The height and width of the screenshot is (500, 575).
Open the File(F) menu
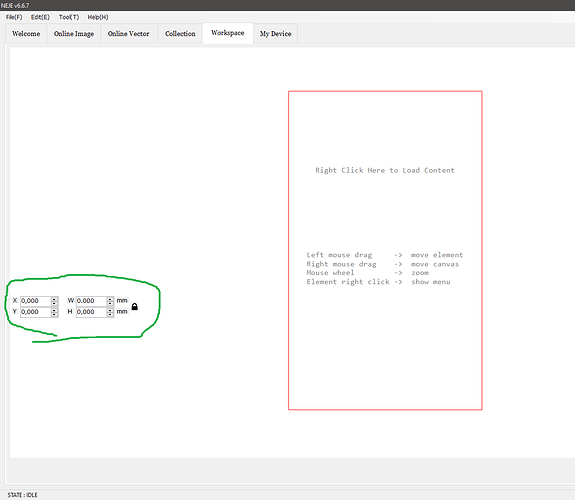[x=14, y=17]
